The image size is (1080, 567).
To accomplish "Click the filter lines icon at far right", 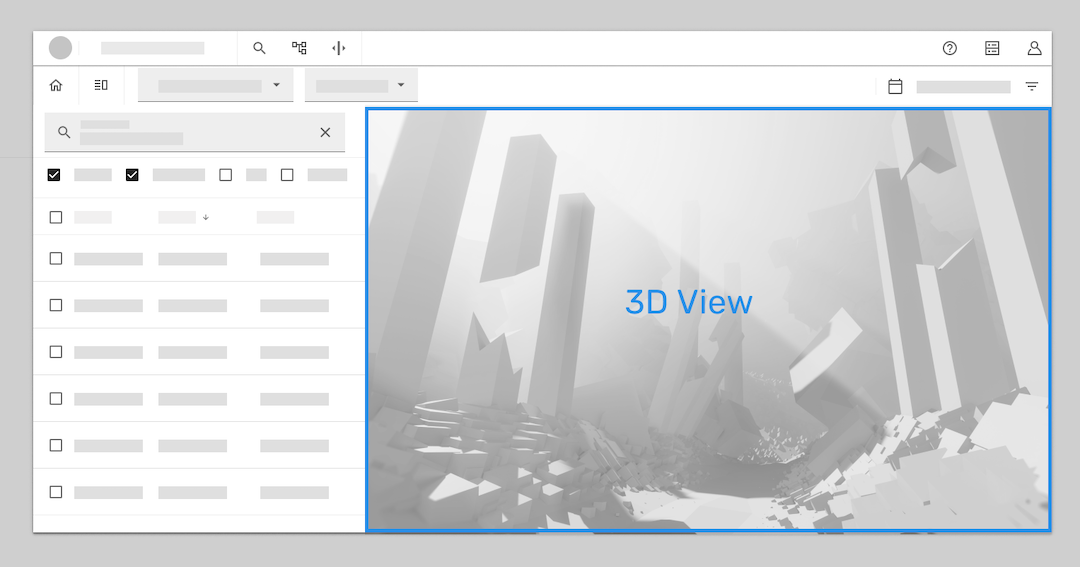I will [1032, 87].
